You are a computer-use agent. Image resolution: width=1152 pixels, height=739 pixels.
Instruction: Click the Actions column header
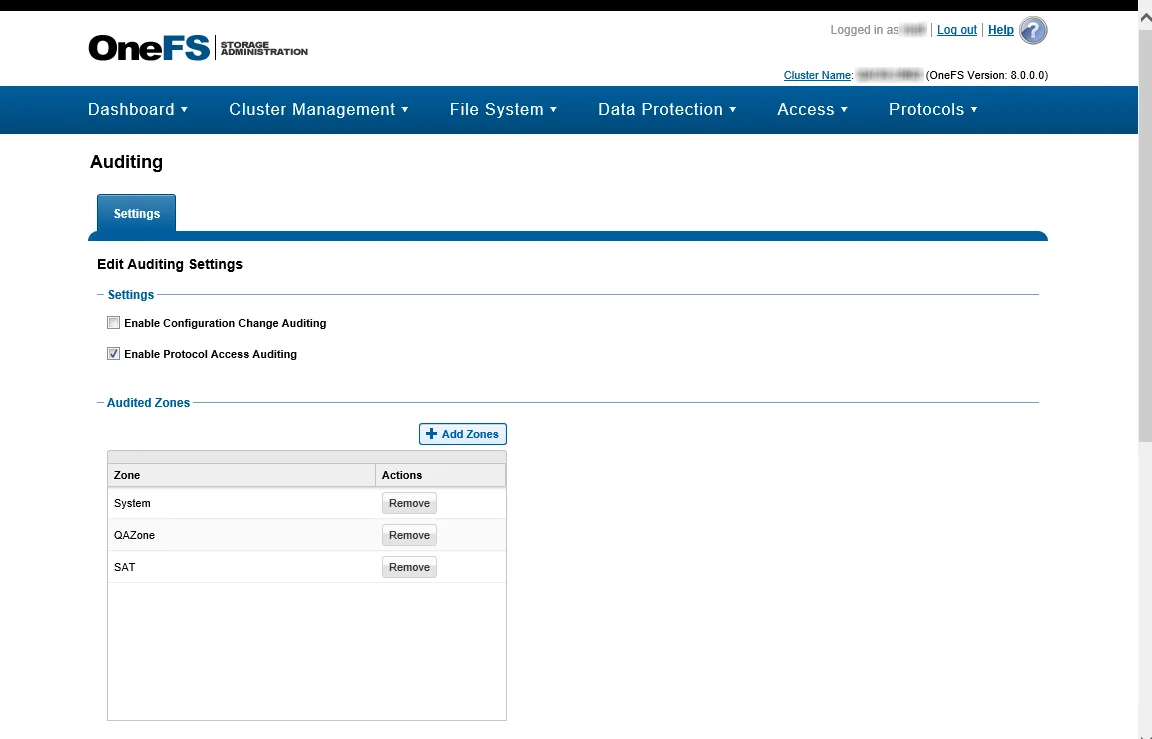pyautogui.click(x=441, y=475)
